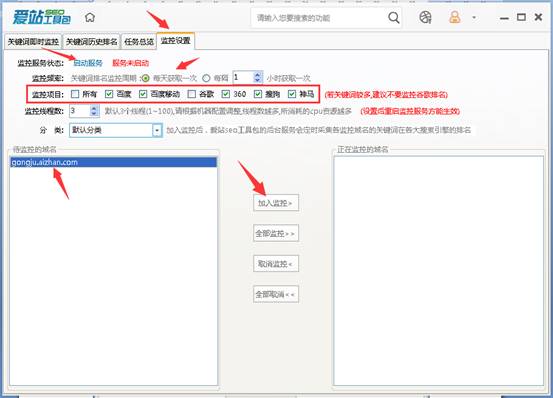This screenshot has height=398, width=553.
Task: Switch to the 关键词历史排名 tab
Action: (x=92, y=42)
